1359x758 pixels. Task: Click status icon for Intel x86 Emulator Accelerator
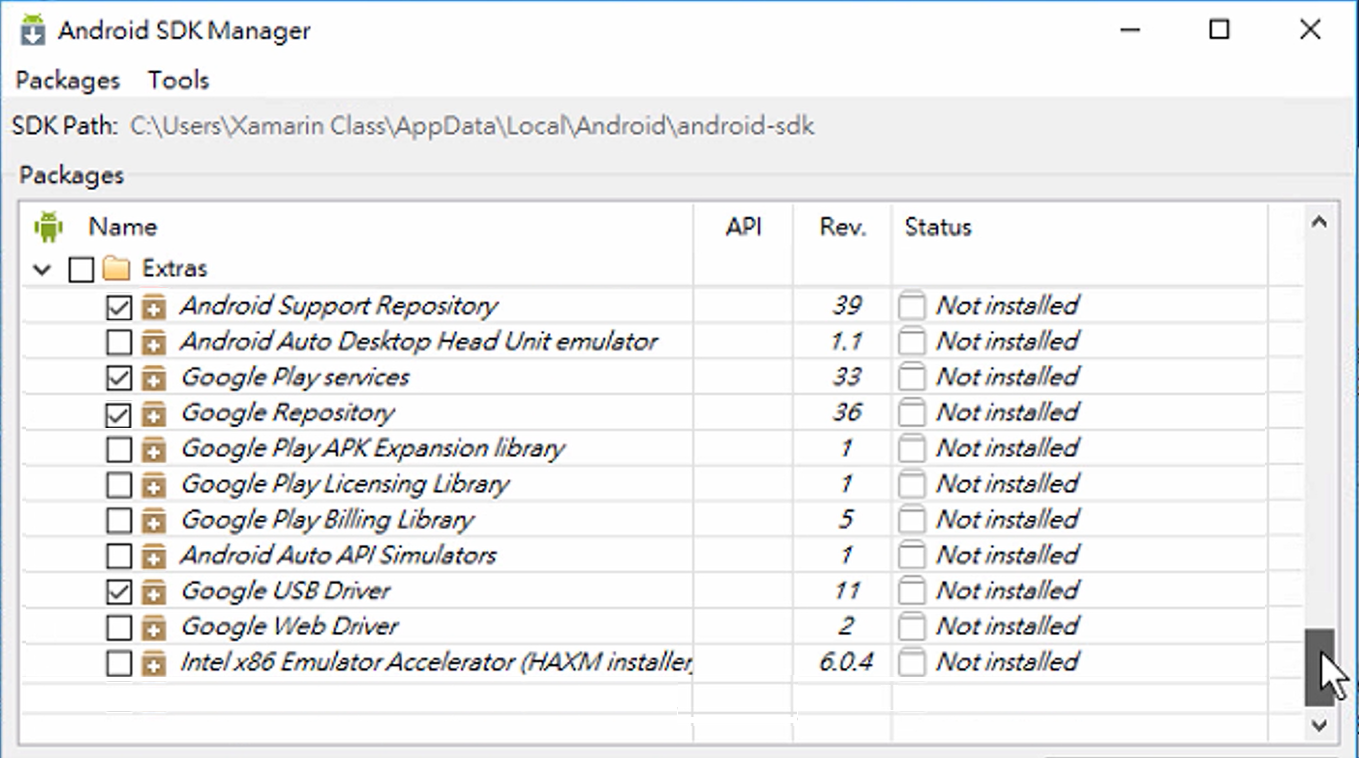coord(911,663)
